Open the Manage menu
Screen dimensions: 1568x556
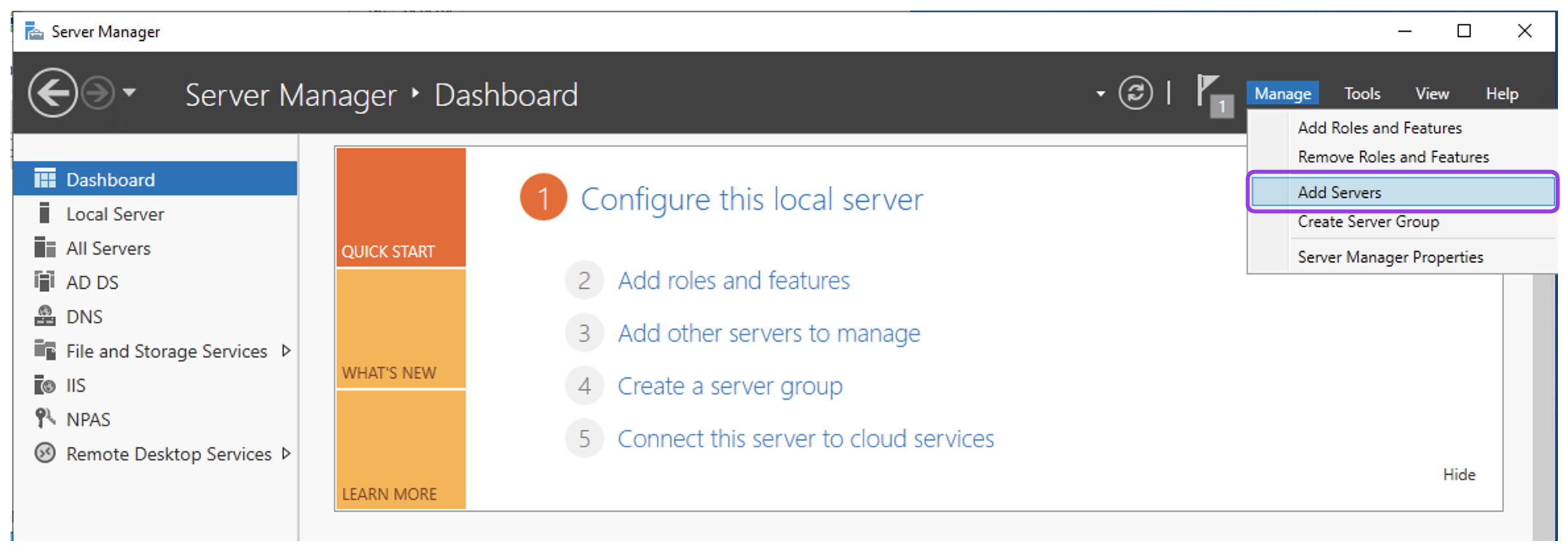[1282, 94]
